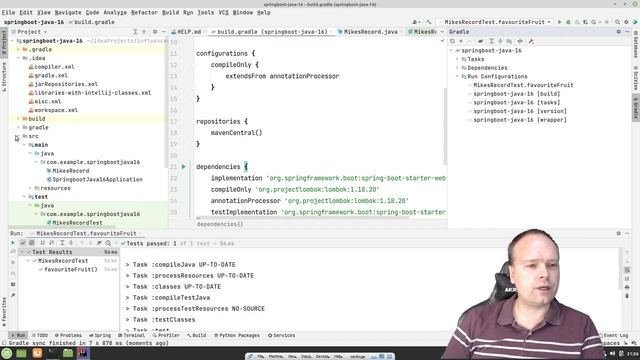Toggle the Database tool window on the right strip
Image resolution: width=640 pixels, height=360 pixels.
coord(636,44)
